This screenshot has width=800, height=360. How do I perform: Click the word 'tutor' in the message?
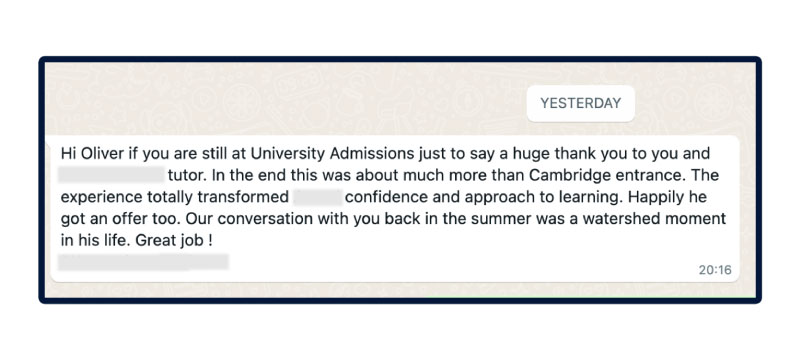[x=186, y=175]
